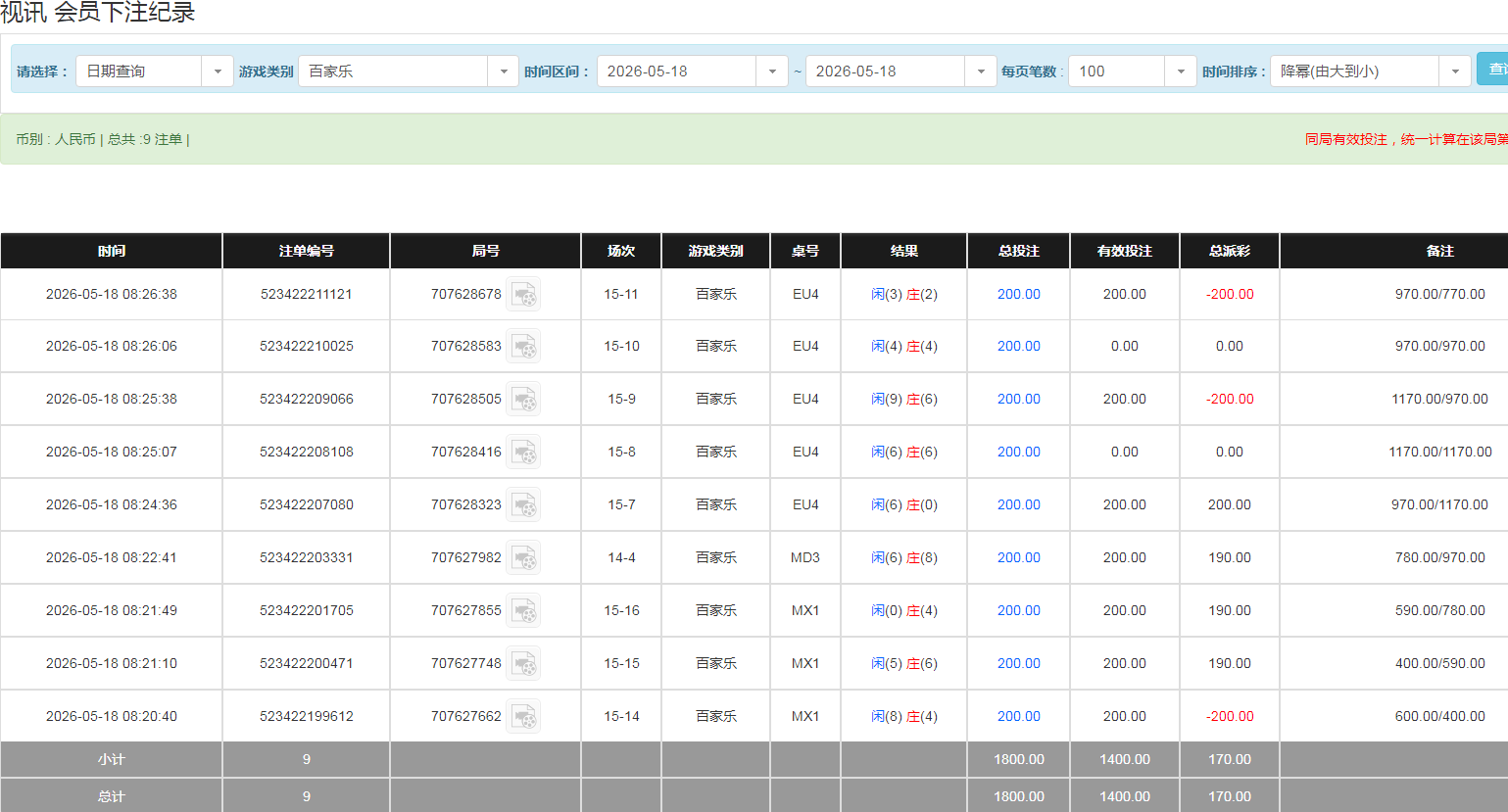Viewport: 1508px width, 812px height.
Task: Open video replay icon for round 707628323
Action: click(523, 504)
